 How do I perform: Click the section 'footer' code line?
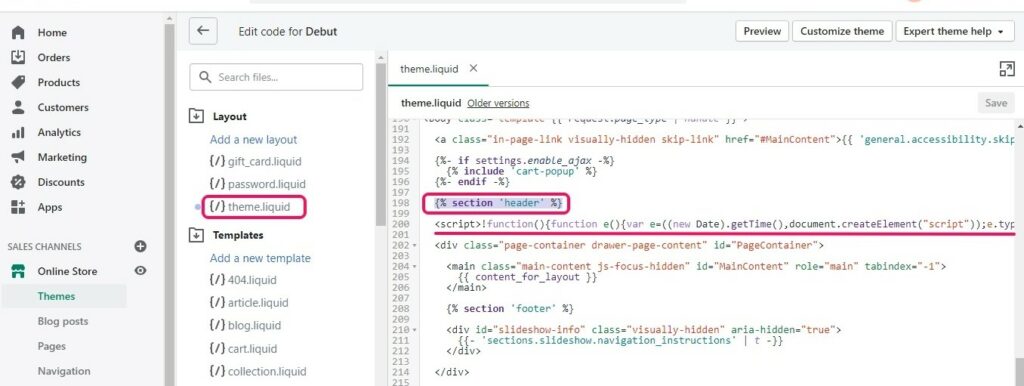pyautogui.click(x=510, y=308)
